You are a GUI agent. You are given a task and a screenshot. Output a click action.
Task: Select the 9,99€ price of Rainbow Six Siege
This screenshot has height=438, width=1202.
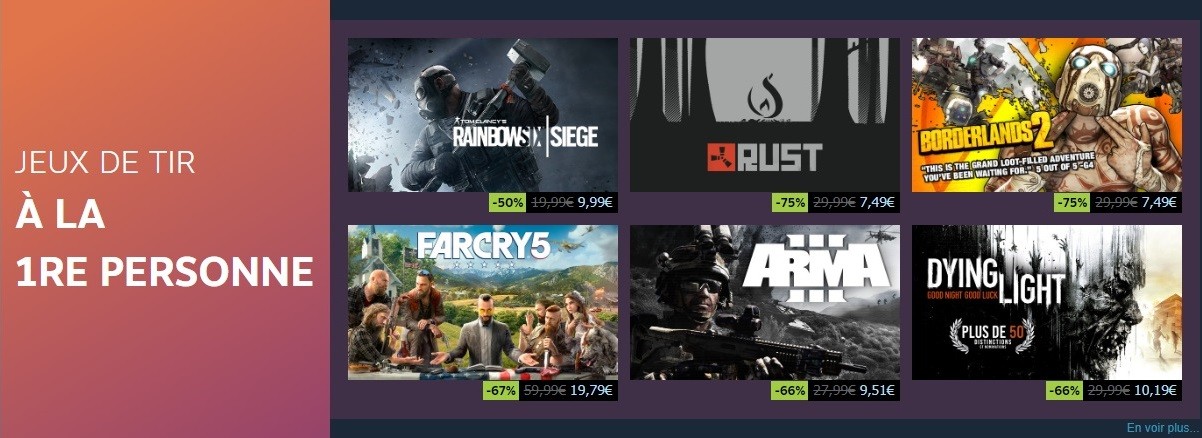(x=596, y=202)
